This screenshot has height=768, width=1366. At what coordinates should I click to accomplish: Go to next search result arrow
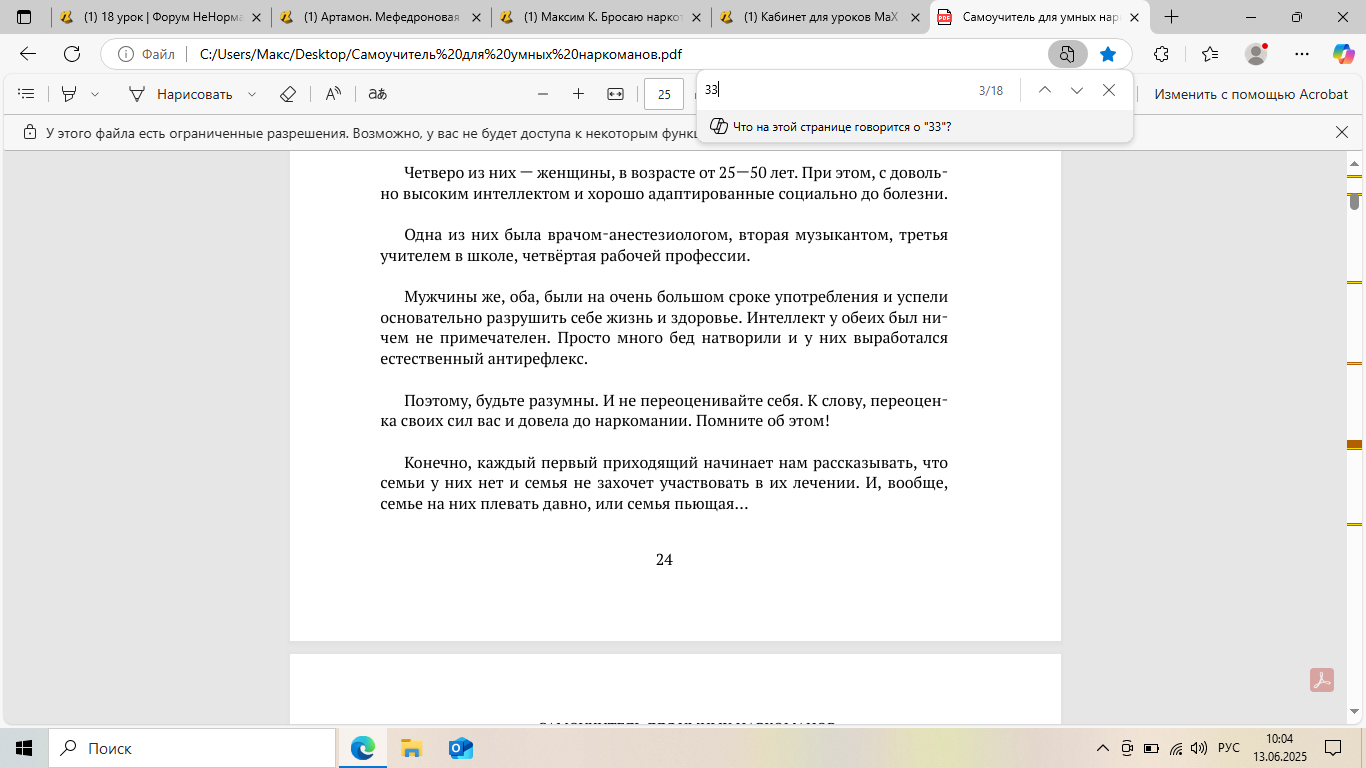[1076, 90]
